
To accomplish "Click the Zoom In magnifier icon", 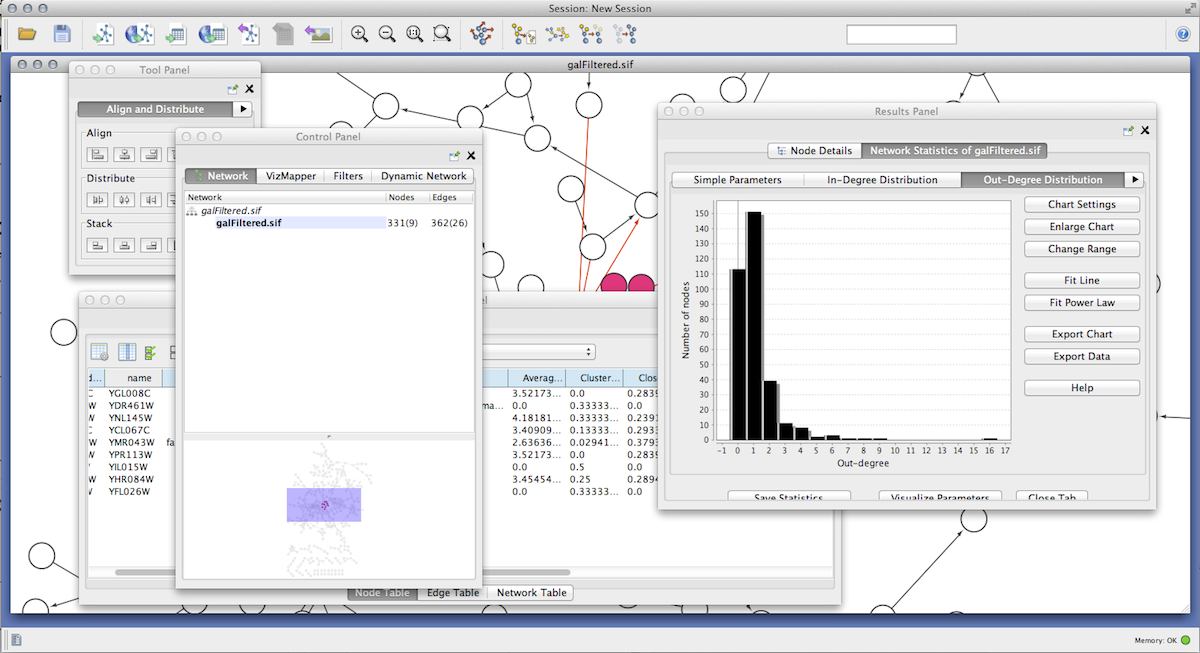I will [360, 34].
